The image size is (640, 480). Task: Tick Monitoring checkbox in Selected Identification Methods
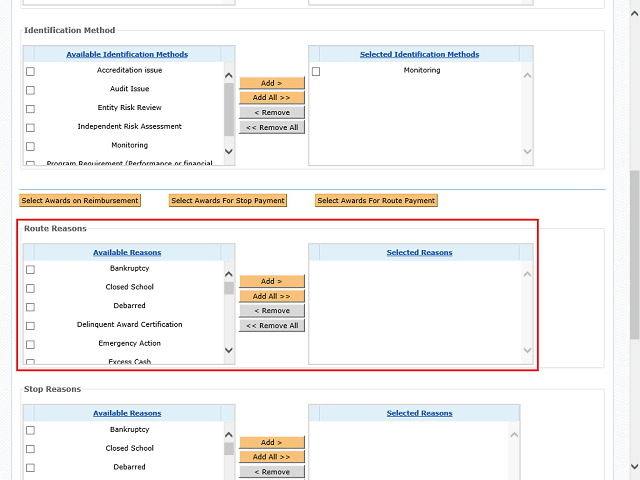[316, 71]
